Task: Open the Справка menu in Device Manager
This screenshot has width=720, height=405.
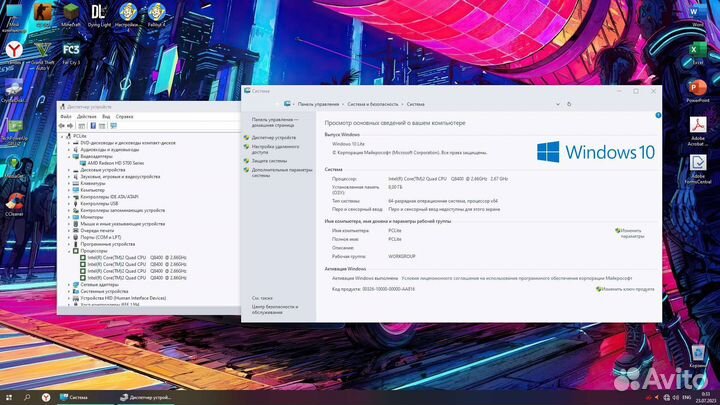Action: tap(124, 117)
